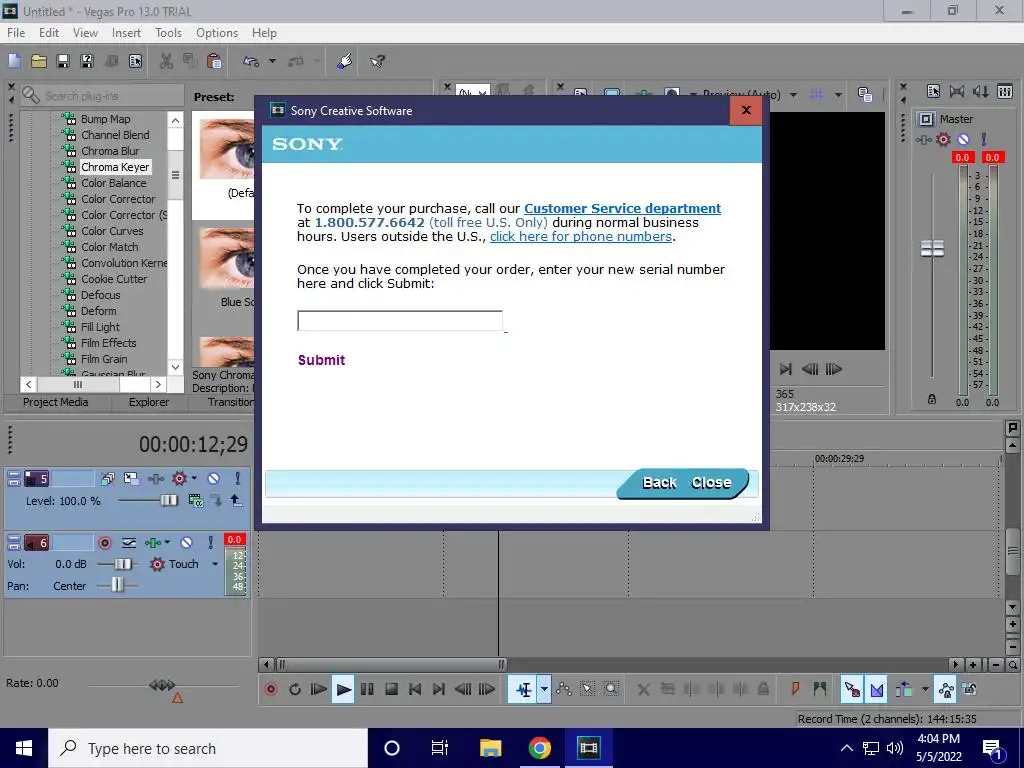Activate the What's This help cursor
Viewport: 1024px width, 768px height.
coord(377,61)
